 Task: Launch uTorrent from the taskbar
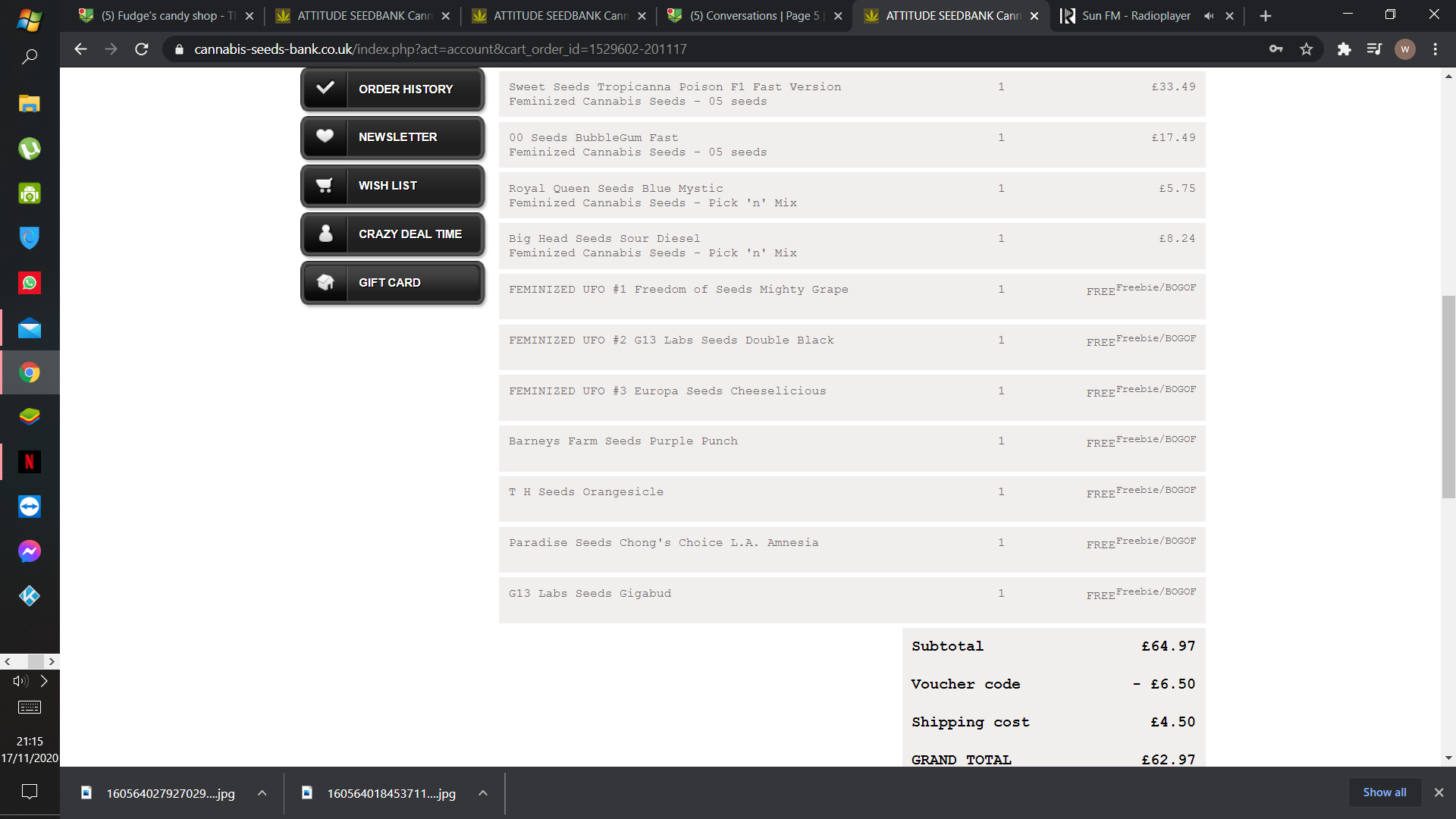[30, 149]
